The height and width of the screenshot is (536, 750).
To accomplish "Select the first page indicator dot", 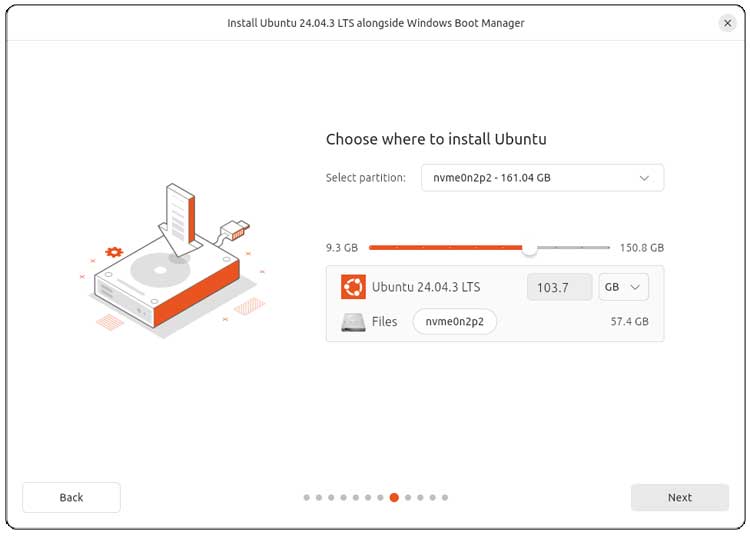I will [306, 497].
